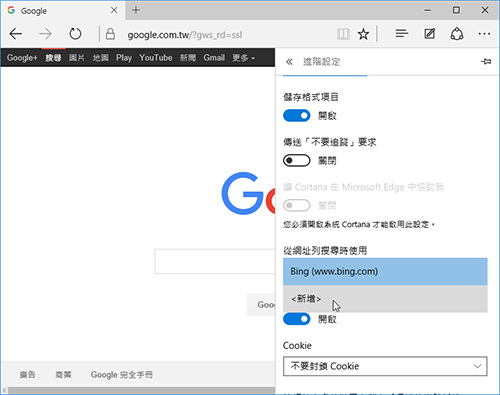This screenshot has width=500, height=395.
Task: Open a new tab with plus button
Action: [136, 10]
